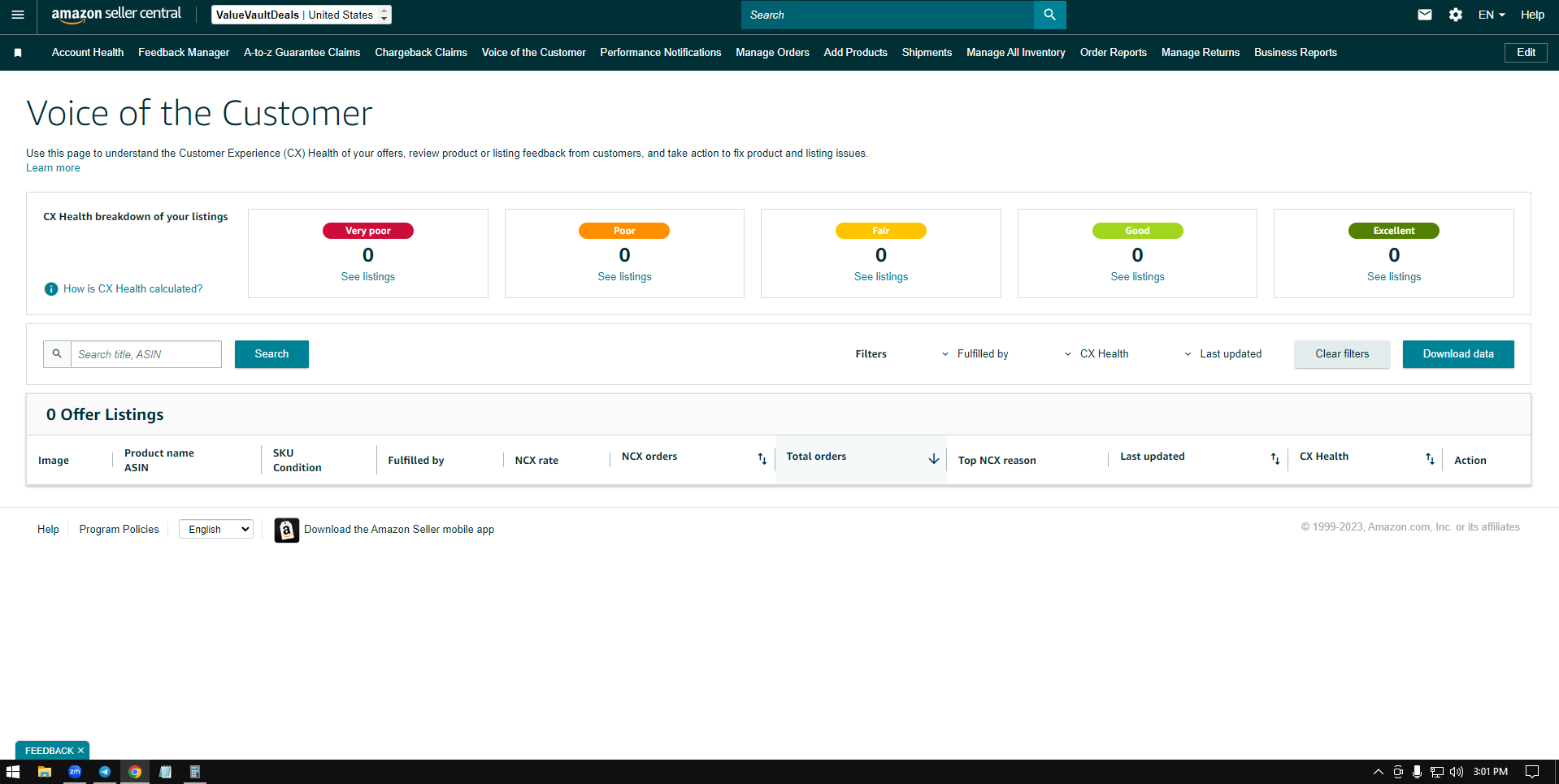Open Zoom from the taskbar
This screenshot has height=784, width=1559.
pyautogui.click(x=75, y=772)
